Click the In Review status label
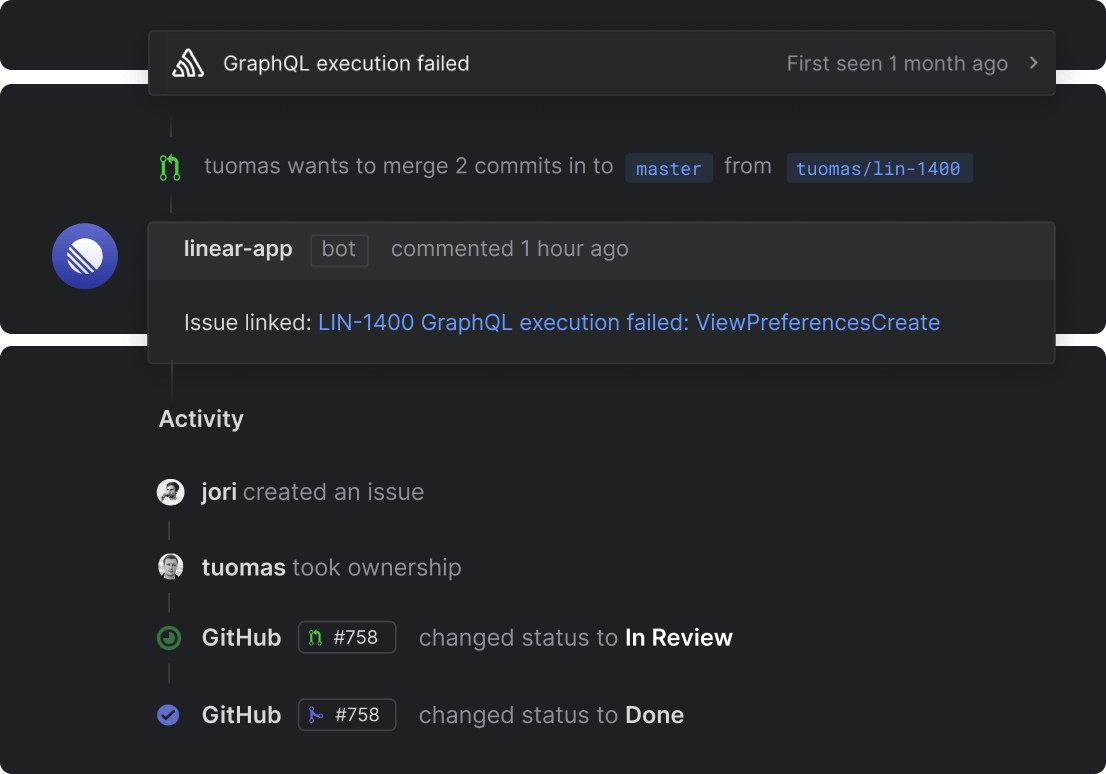1106x774 pixels. coord(679,638)
